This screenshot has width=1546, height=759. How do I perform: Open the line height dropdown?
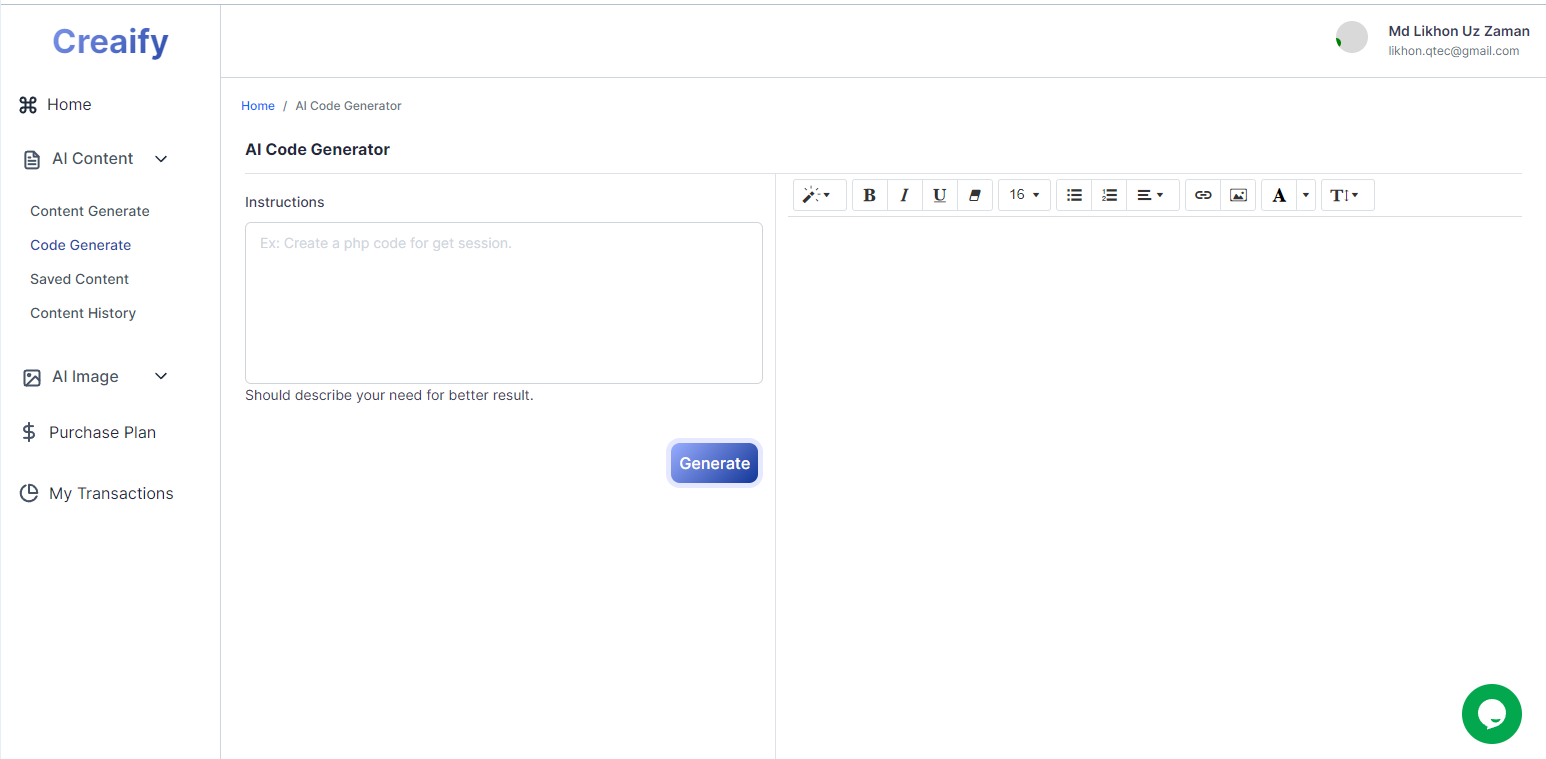(1348, 195)
